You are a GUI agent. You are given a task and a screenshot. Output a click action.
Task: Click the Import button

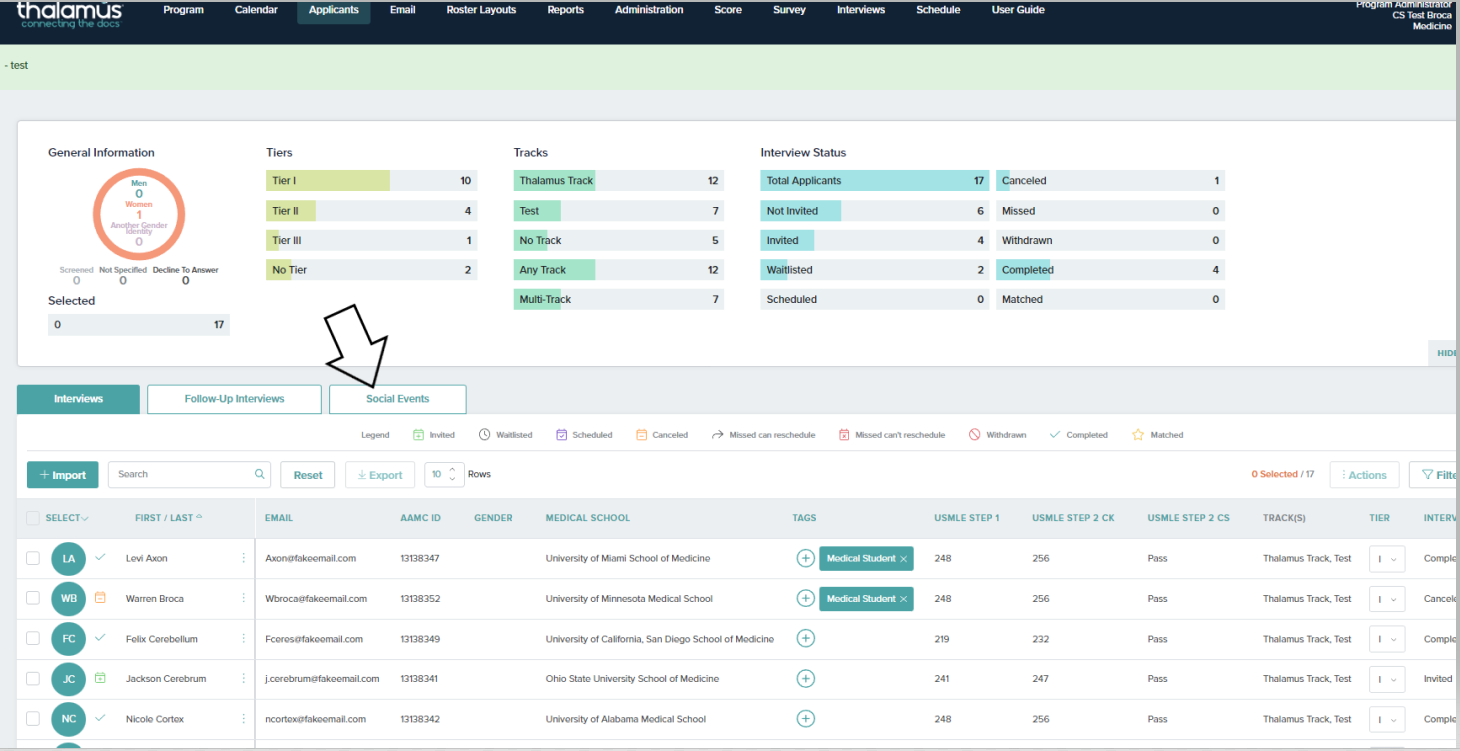point(63,475)
